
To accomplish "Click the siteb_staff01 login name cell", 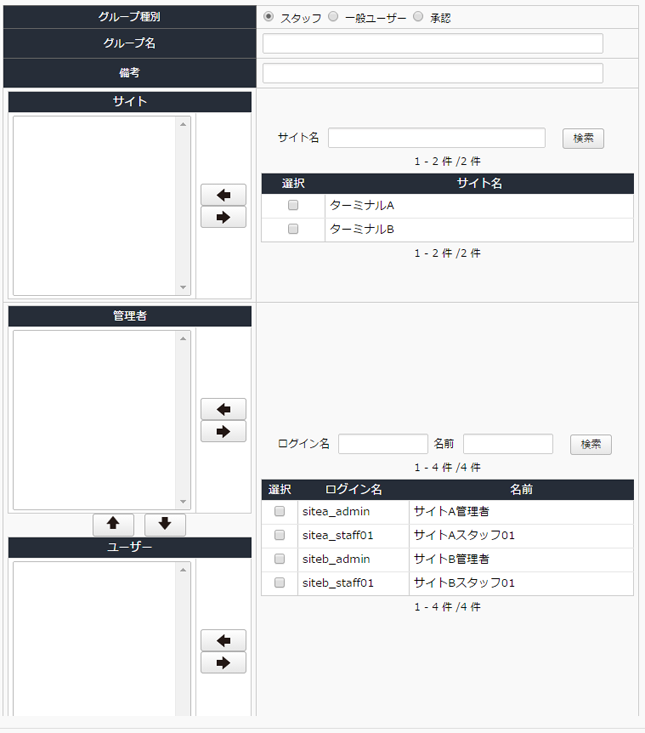I will pos(353,583).
